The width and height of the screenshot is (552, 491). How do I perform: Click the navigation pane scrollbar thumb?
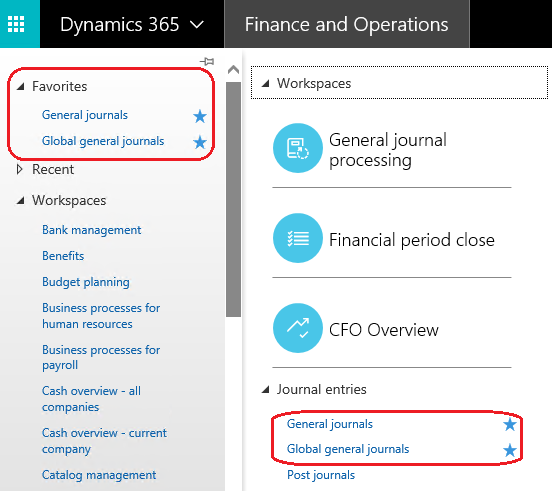(x=233, y=199)
